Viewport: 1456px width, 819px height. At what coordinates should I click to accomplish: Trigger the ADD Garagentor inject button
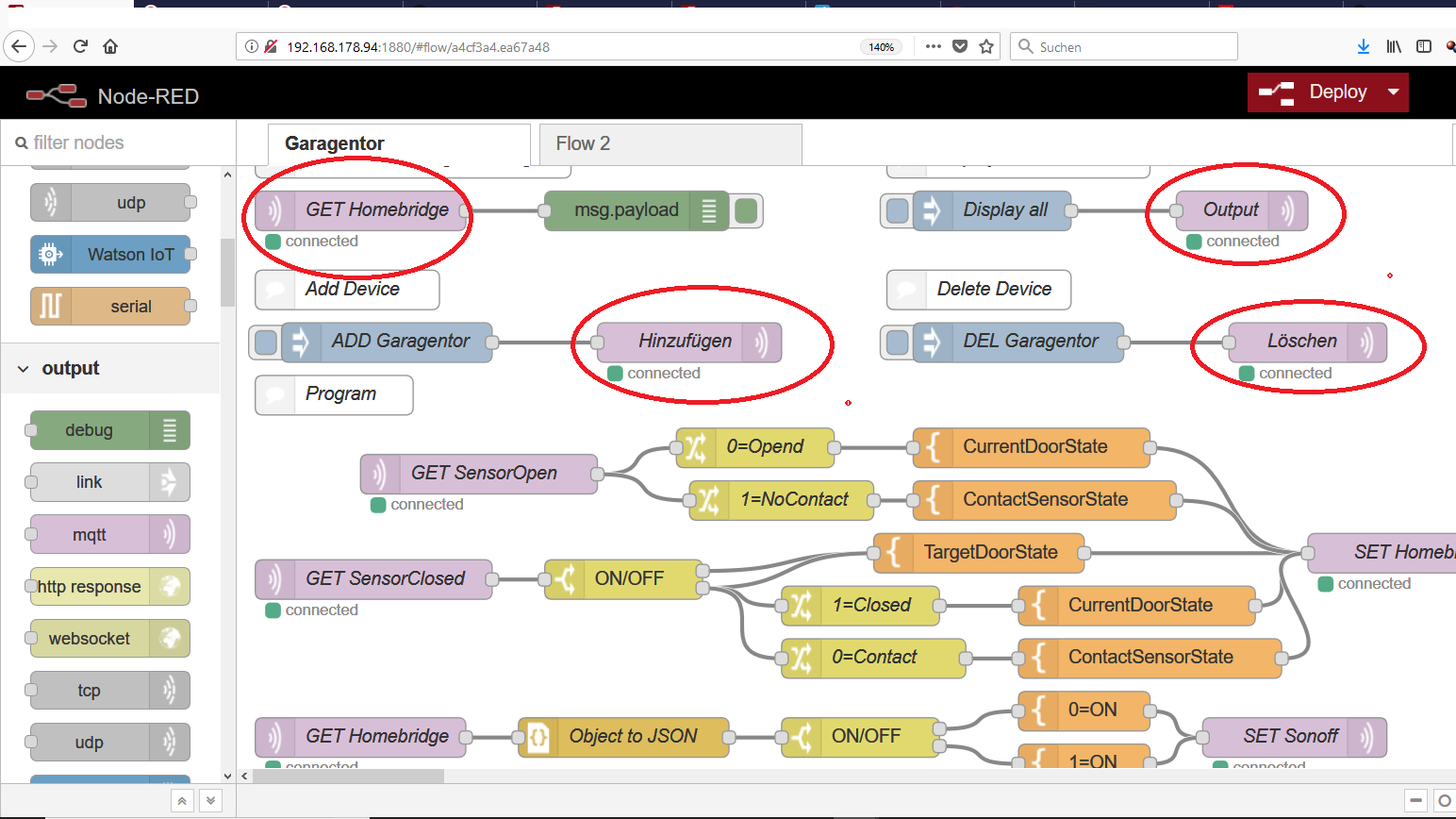[266, 342]
